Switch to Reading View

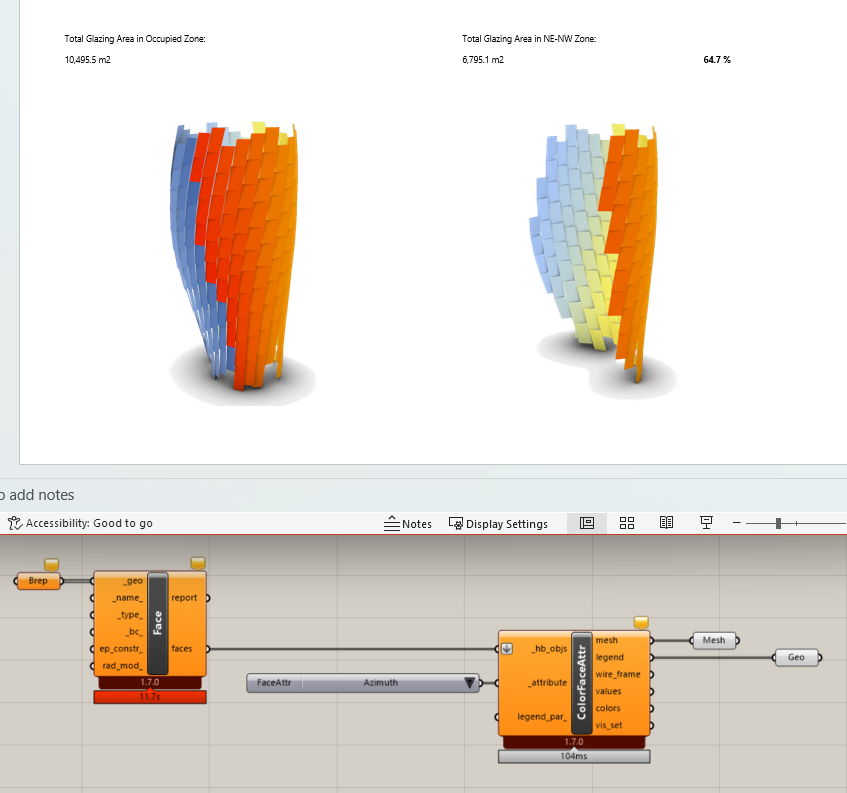[666, 523]
